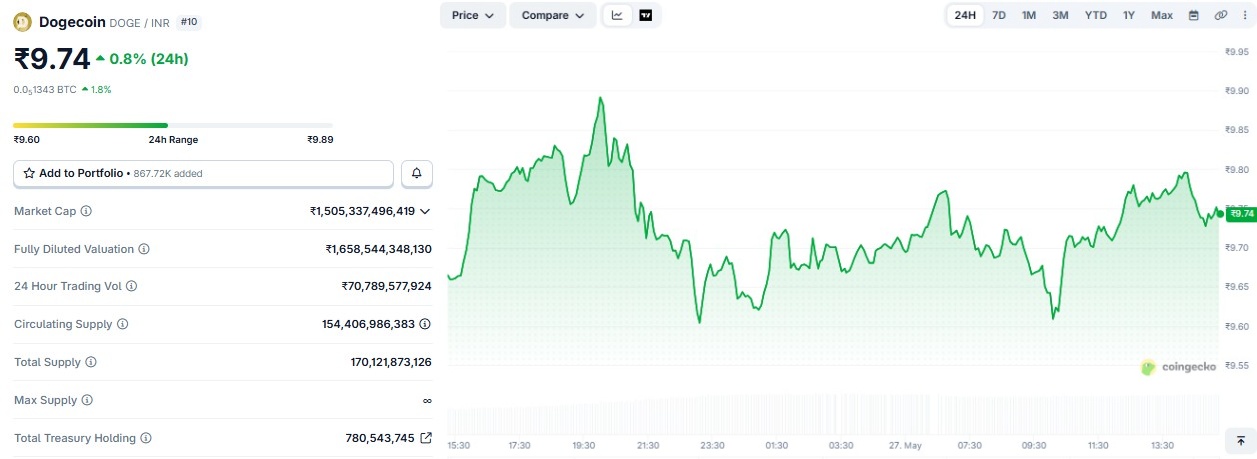Click 24 Hour Trading Vol info icon
Viewport: 1257px width, 459px height.
[x=131, y=286]
